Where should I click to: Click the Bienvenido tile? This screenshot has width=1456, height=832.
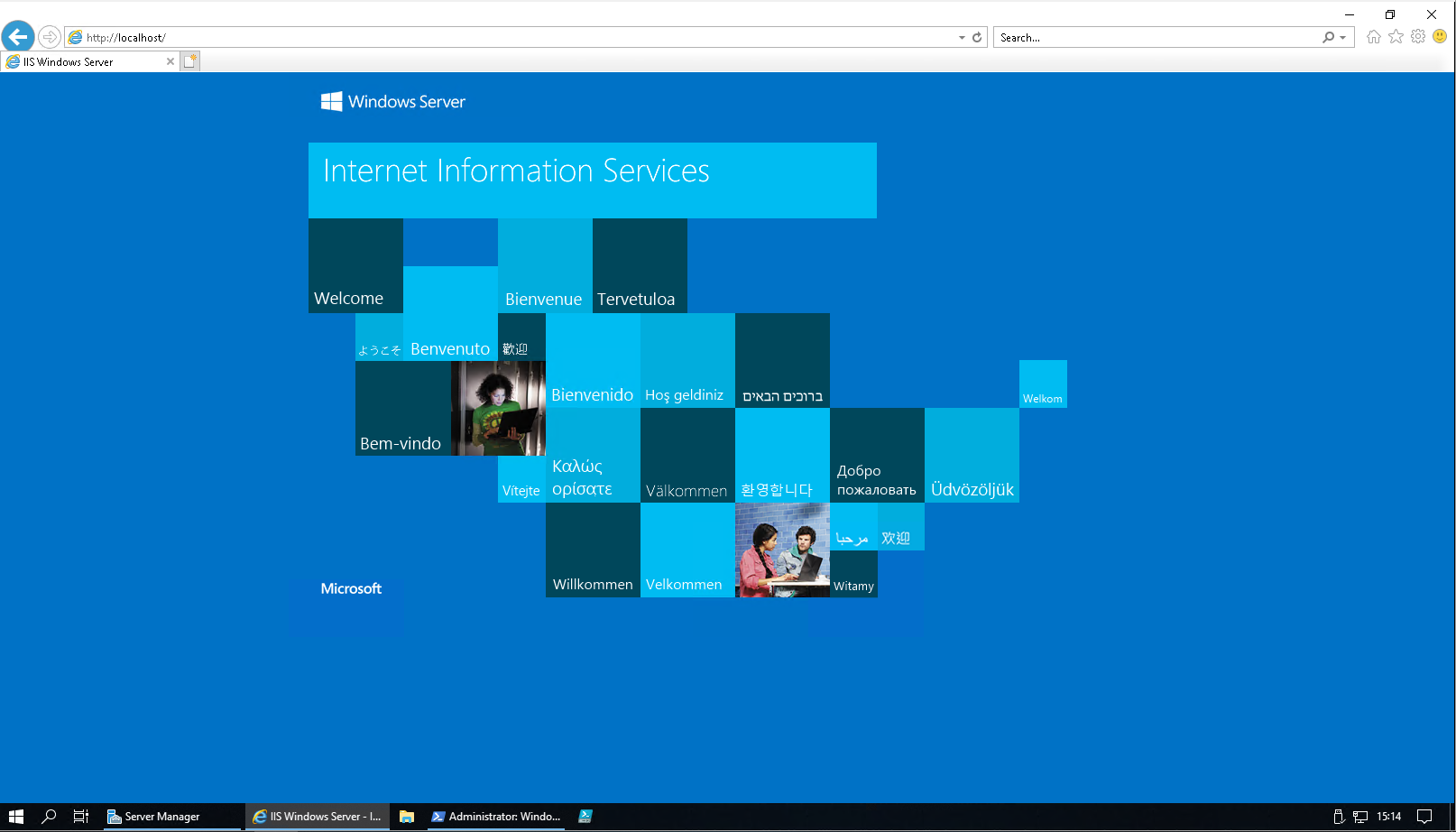tap(593, 360)
